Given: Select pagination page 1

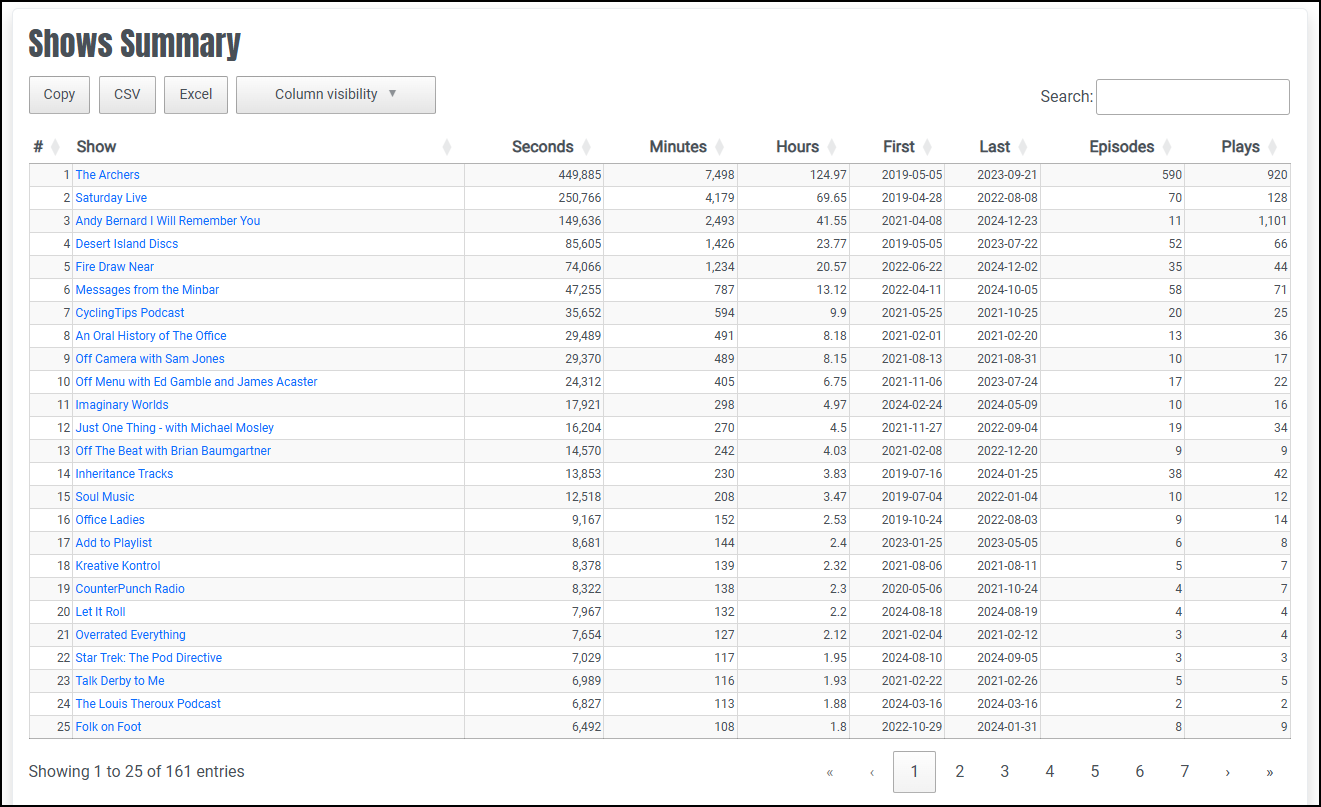Looking at the screenshot, I should [914, 772].
